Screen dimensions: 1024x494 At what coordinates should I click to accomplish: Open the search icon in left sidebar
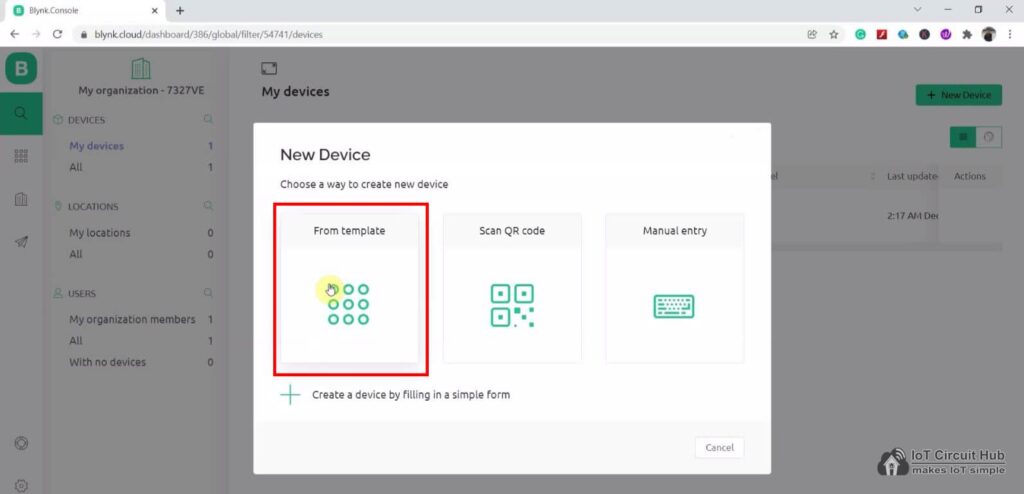pos(21,113)
